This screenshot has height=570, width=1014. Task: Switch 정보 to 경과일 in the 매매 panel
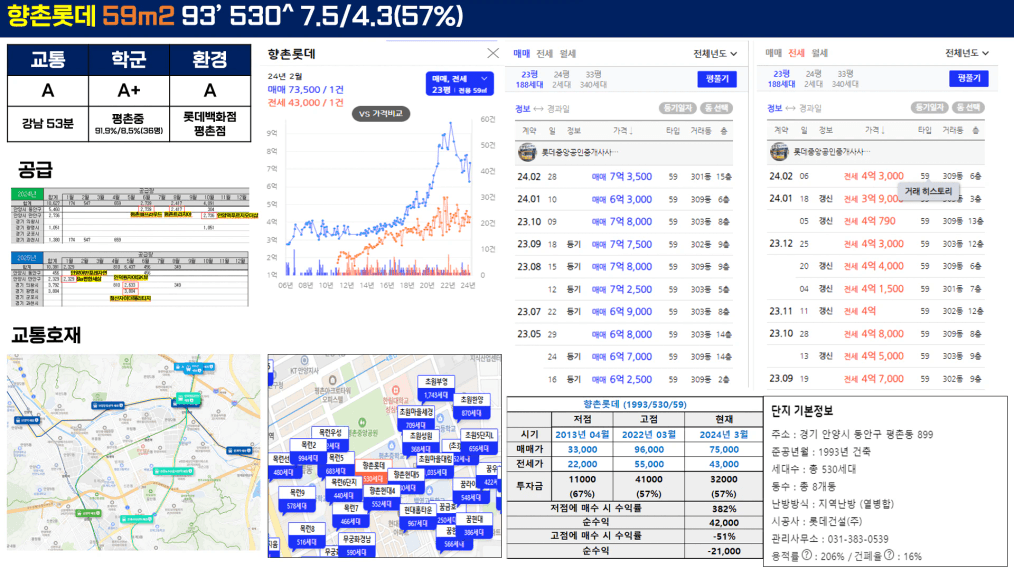[558, 109]
